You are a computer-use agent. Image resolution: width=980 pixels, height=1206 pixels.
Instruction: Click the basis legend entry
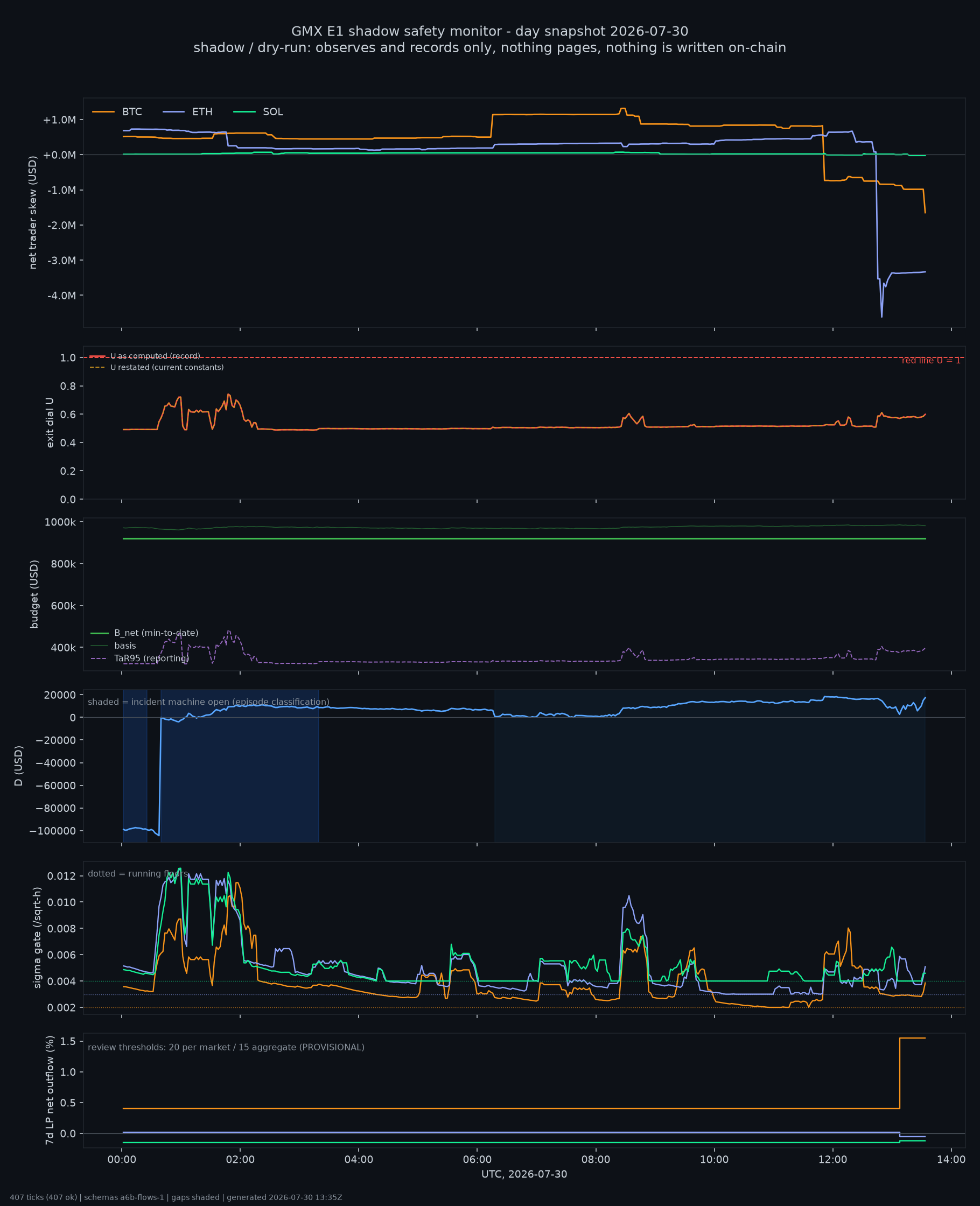113,646
